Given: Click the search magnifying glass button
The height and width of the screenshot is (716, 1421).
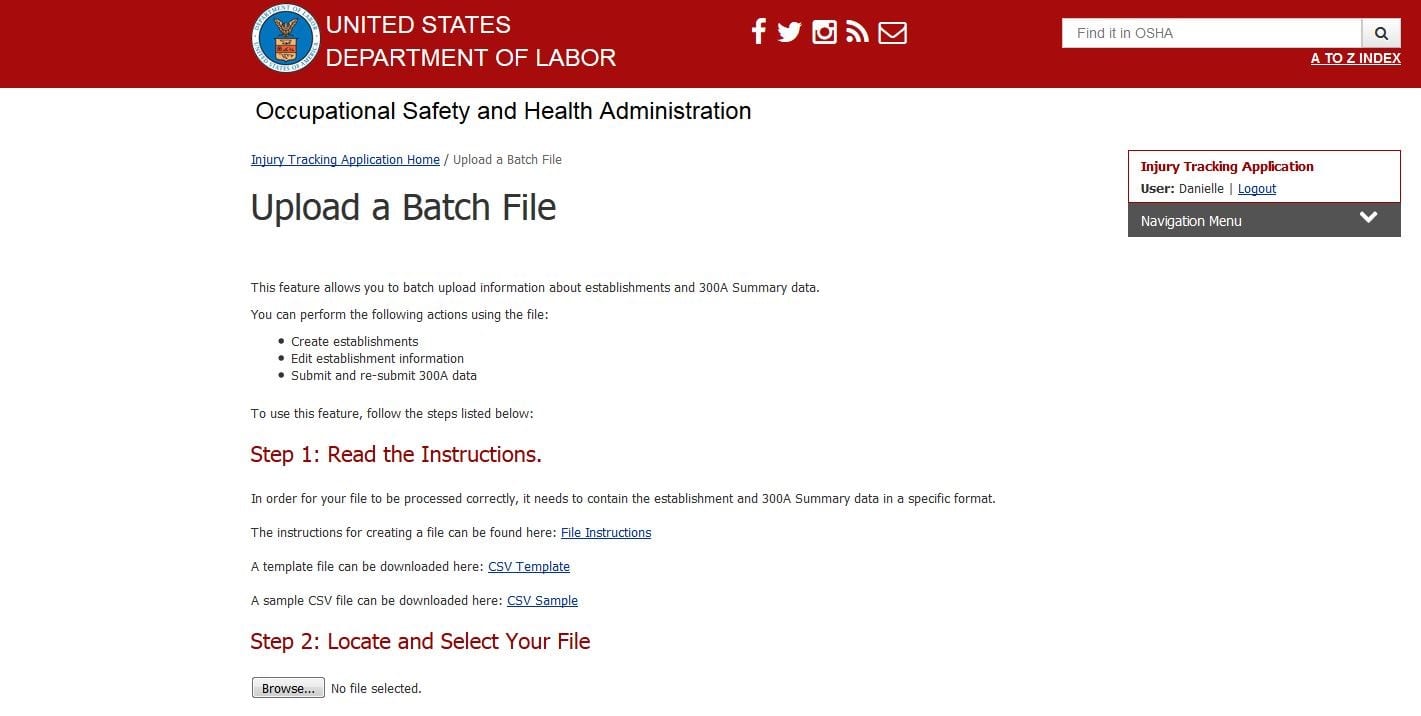Looking at the screenshot, I should [1381, 33].
